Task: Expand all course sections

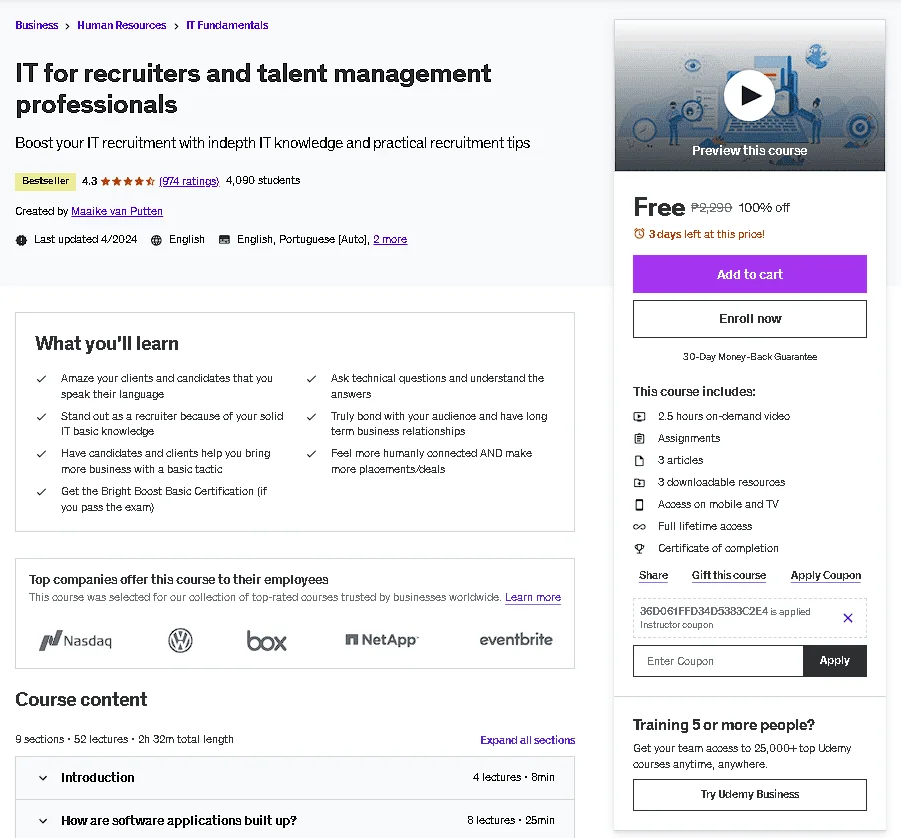Action: (527, 740)
